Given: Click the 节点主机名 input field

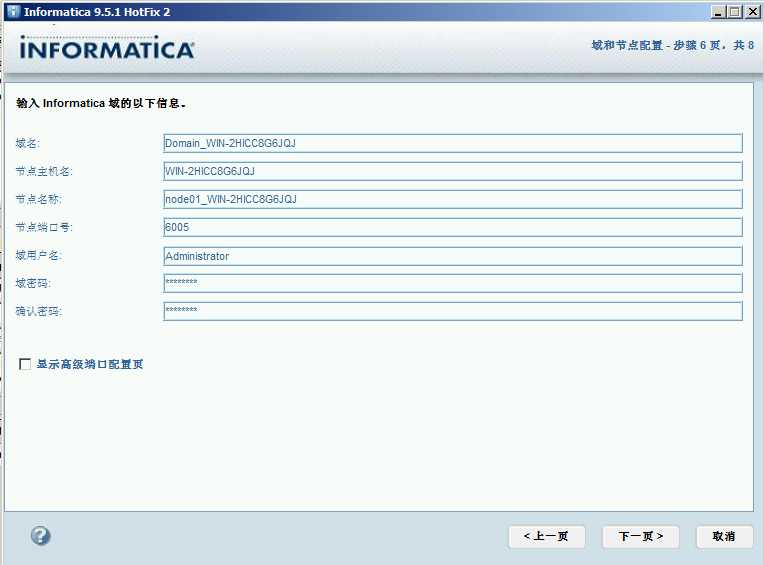Looking at the screenshot, I should pyautogui.click(x=453, y=171).
